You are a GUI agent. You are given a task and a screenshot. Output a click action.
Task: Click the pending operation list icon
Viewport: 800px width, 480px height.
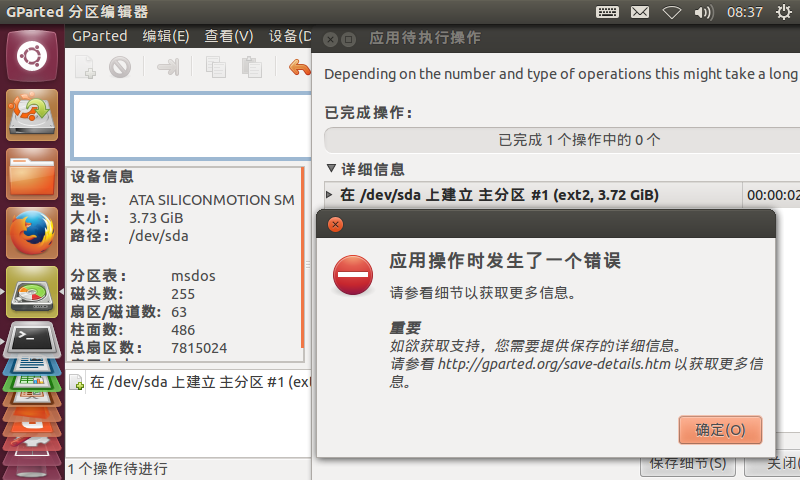click(x=77, y=382)
